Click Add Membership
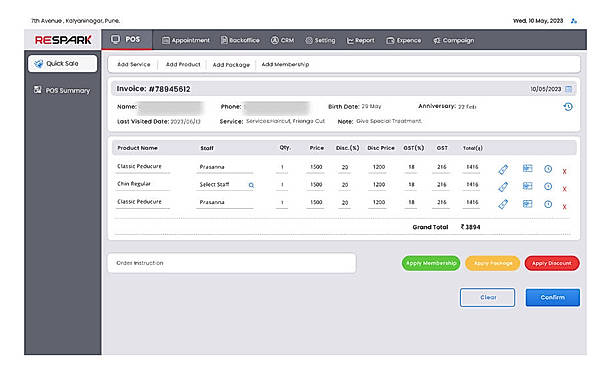This screenshot has width=611, height=368. pyautogui.click(x=285, y=64)
